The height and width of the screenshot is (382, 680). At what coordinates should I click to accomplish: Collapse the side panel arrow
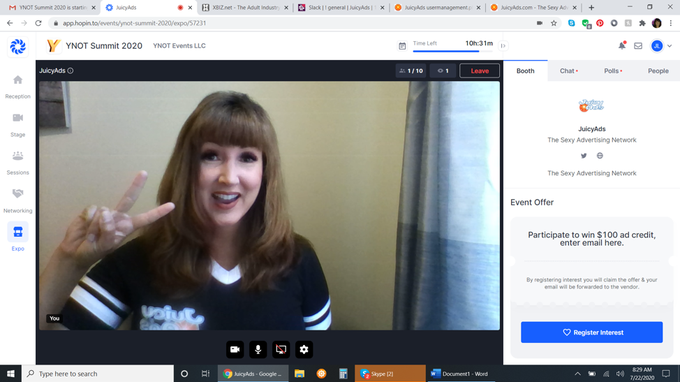(503, 46)
